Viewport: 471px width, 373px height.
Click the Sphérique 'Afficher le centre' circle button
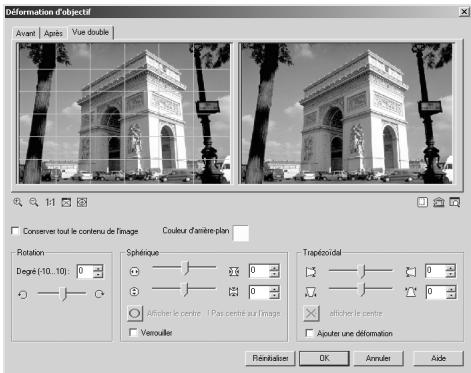click(135, 313)
